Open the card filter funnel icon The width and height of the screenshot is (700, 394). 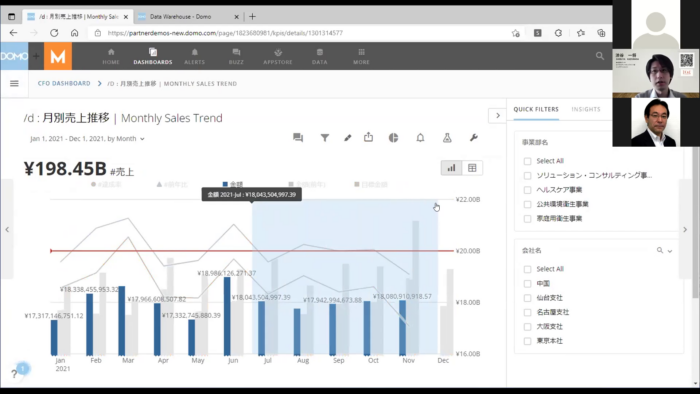325,138
